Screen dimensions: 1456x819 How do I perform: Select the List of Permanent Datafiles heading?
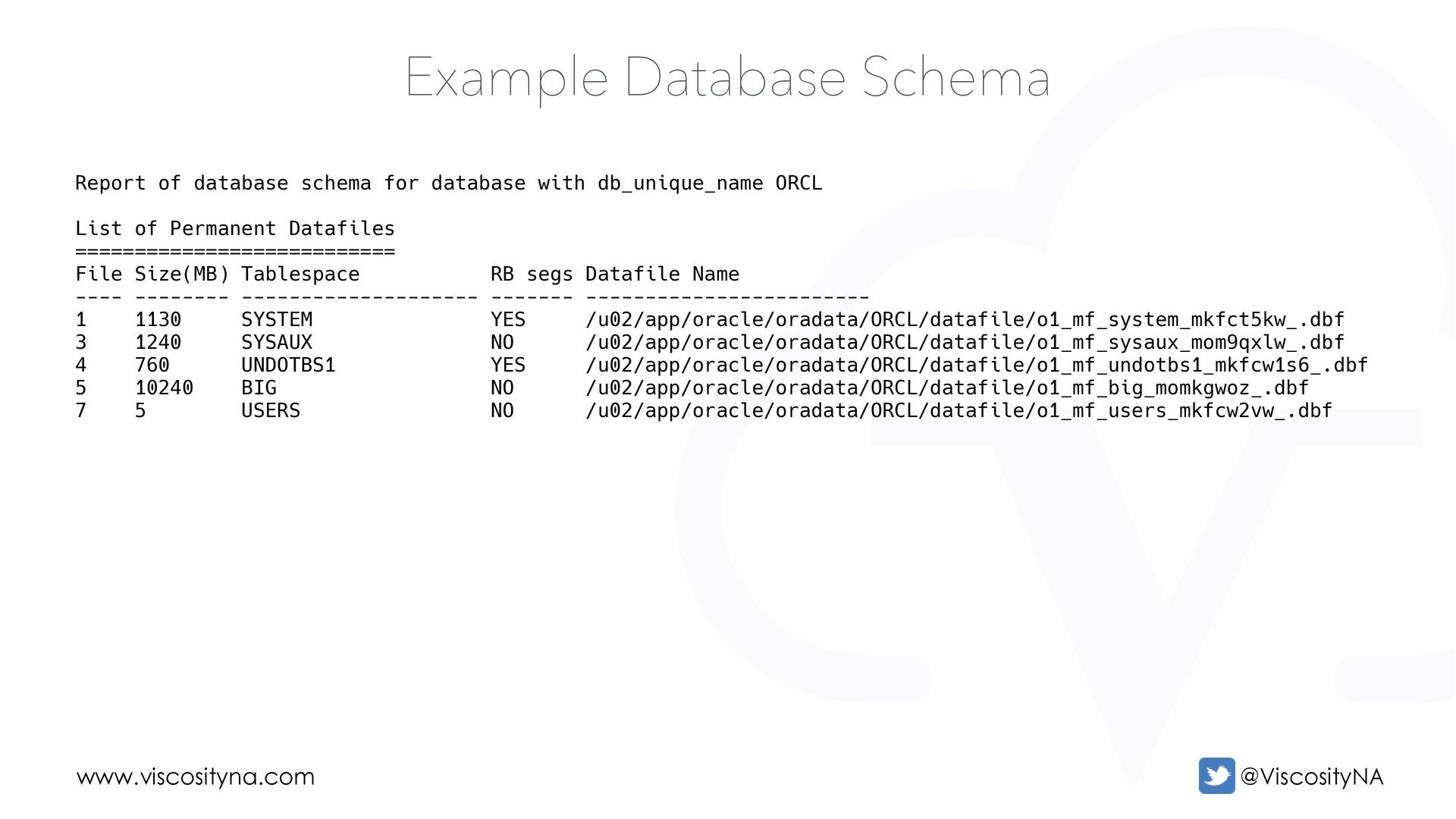pos(235,228)
